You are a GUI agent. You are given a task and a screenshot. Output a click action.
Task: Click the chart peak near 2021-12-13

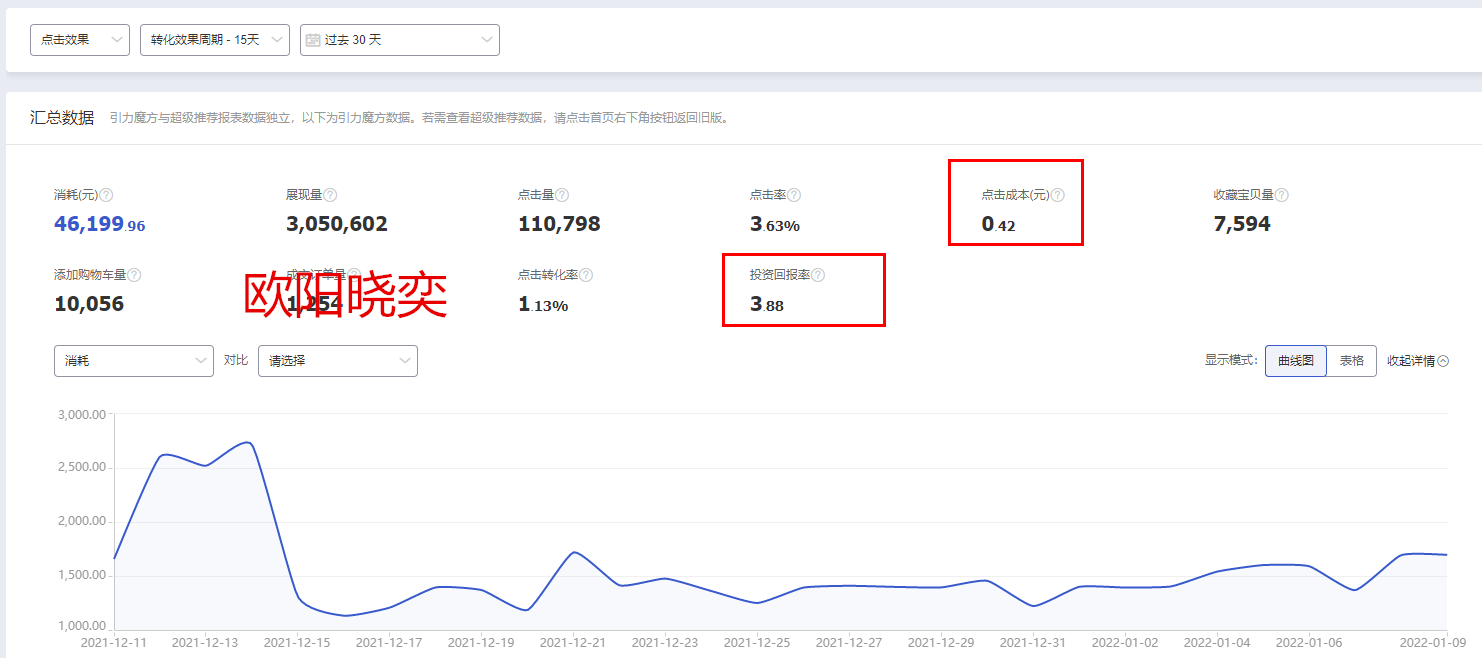coord(247,442)
